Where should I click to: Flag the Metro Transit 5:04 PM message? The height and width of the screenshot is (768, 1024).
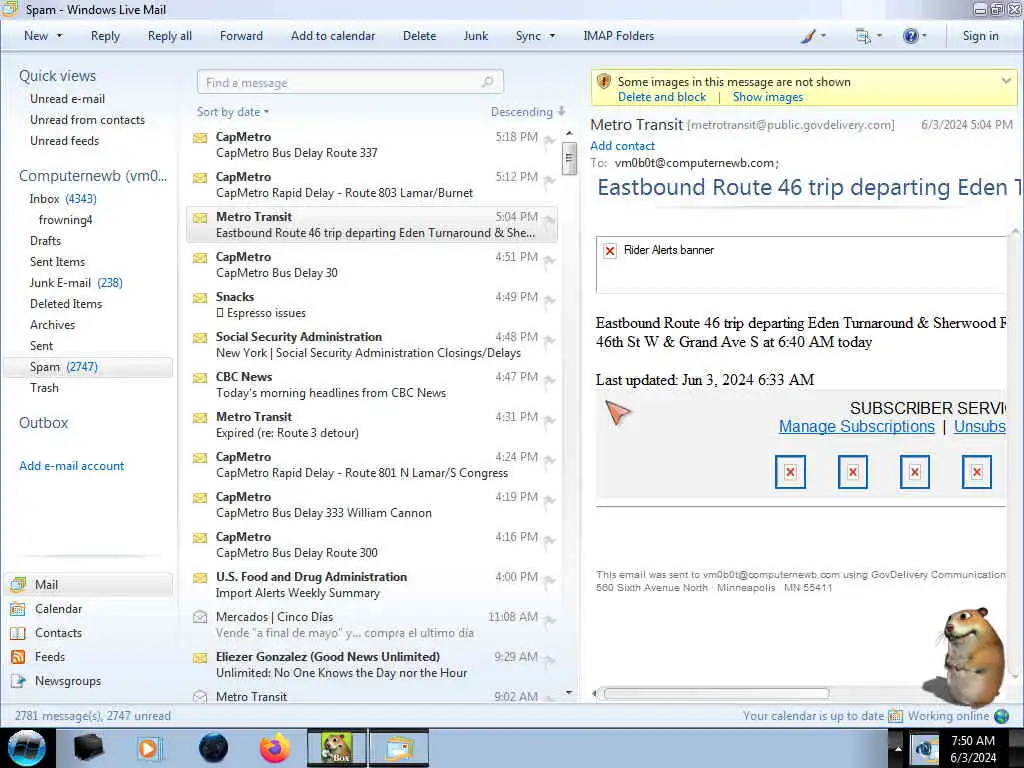(550, 220)
